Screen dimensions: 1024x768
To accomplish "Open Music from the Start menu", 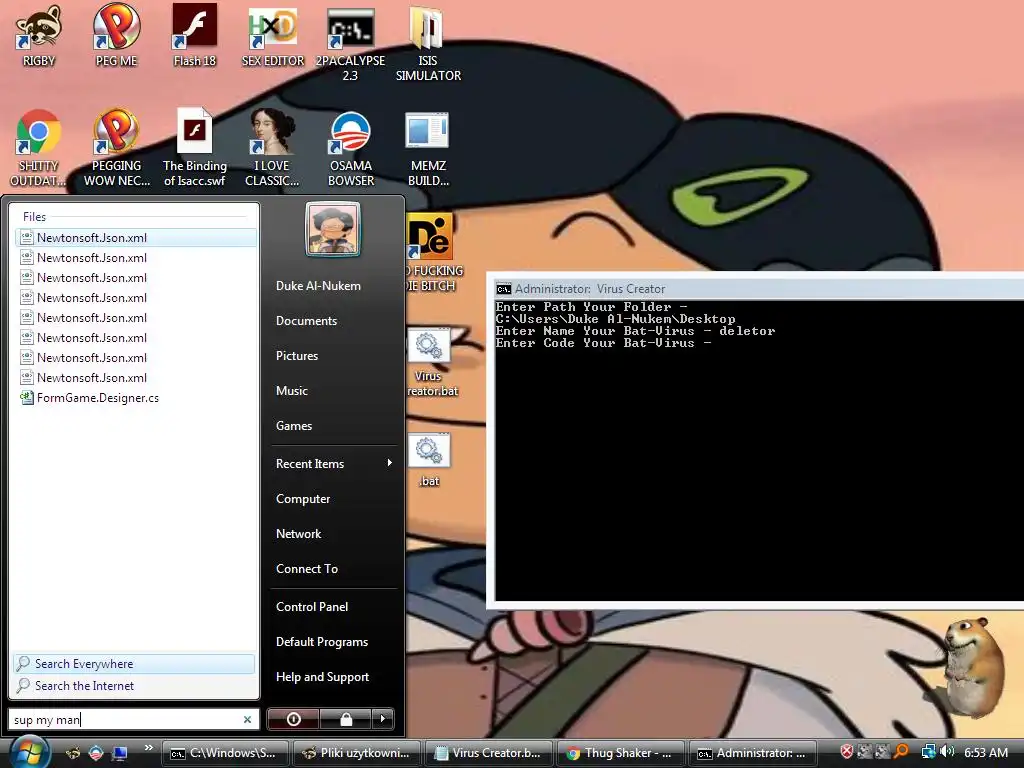I will (x=291, y=391).
